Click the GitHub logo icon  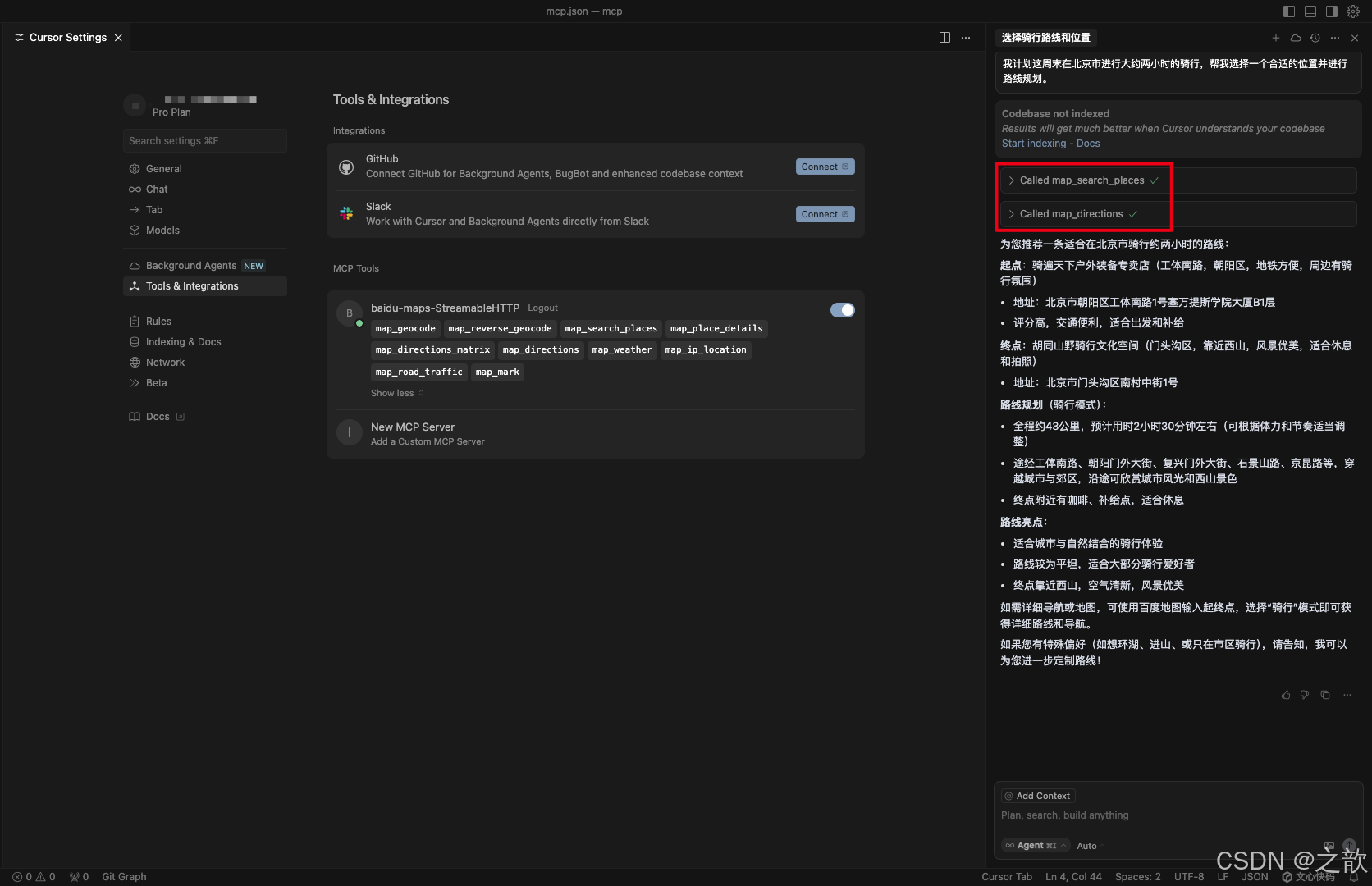[346, 167]
